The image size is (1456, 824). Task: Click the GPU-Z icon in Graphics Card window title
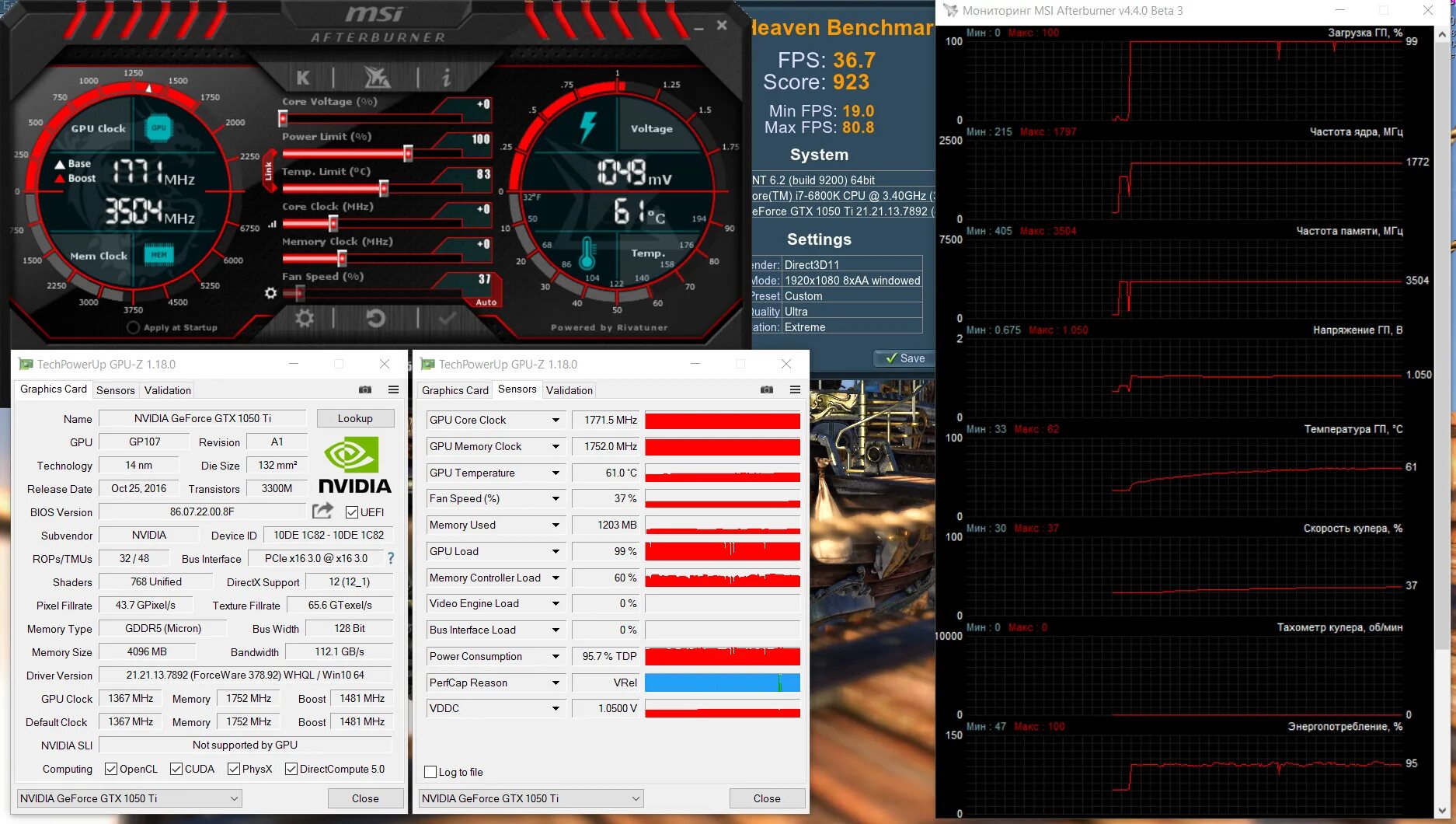click(26, 364)
